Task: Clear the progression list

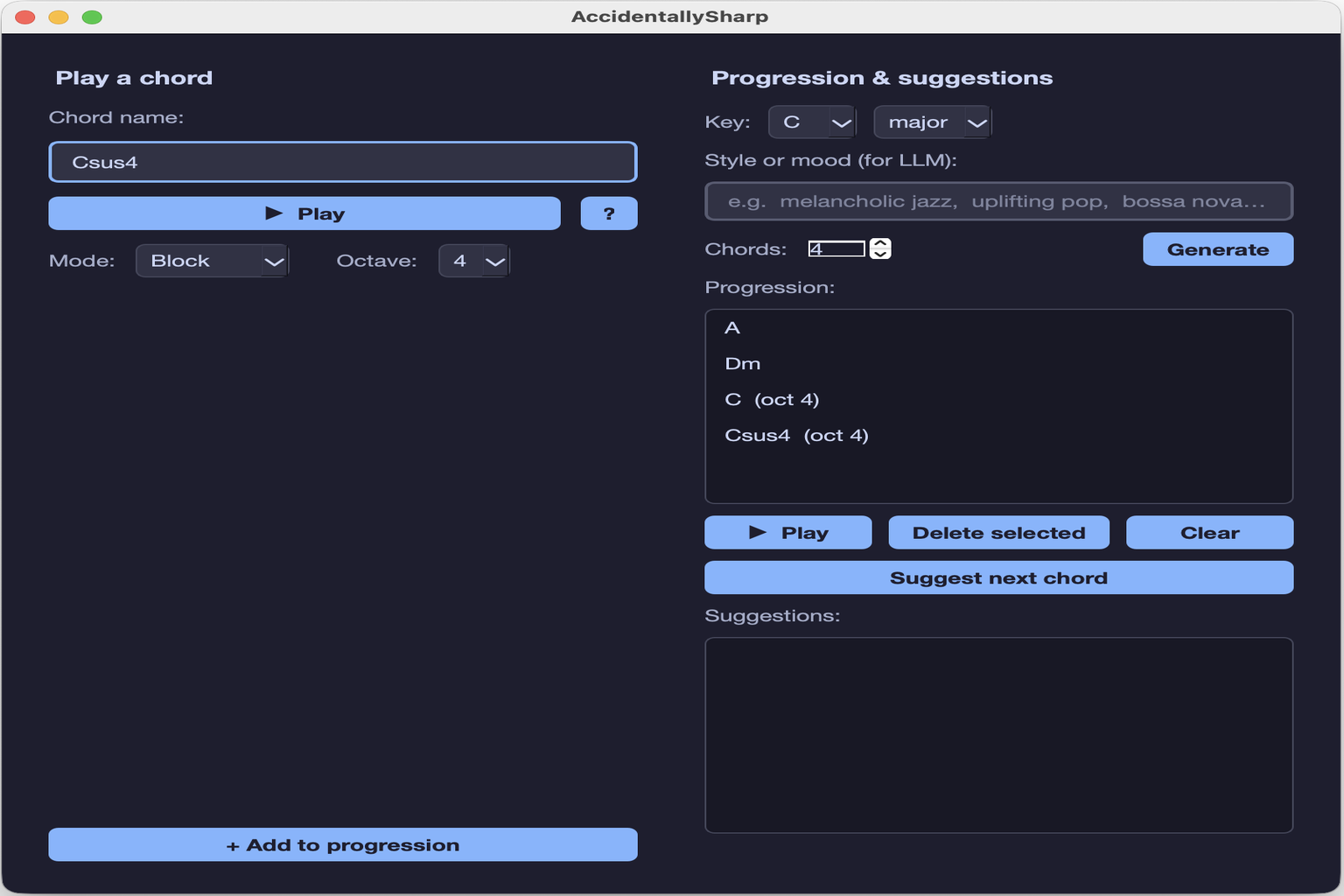Action: pyautogui.click(x=1209, y=533)
